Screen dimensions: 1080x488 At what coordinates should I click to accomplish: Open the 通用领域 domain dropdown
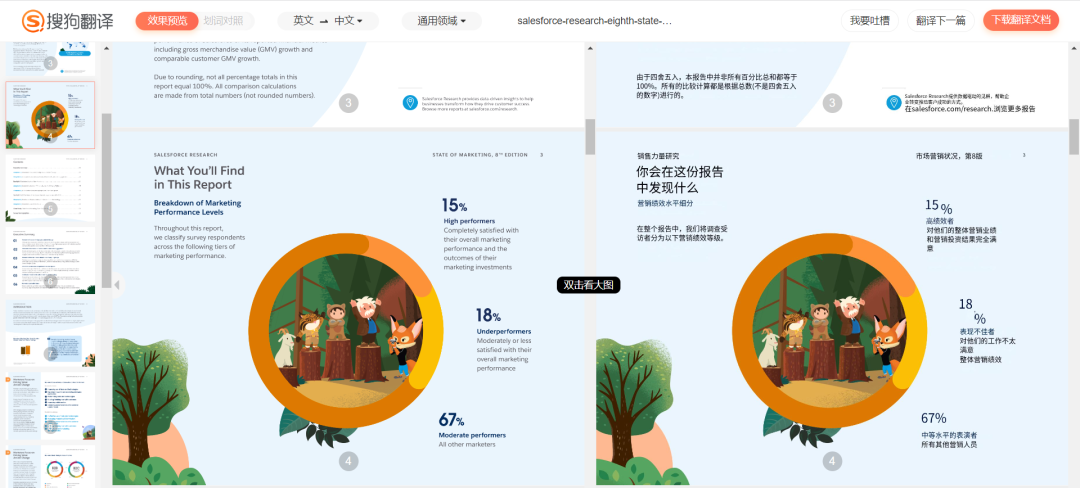pos(442,21)
